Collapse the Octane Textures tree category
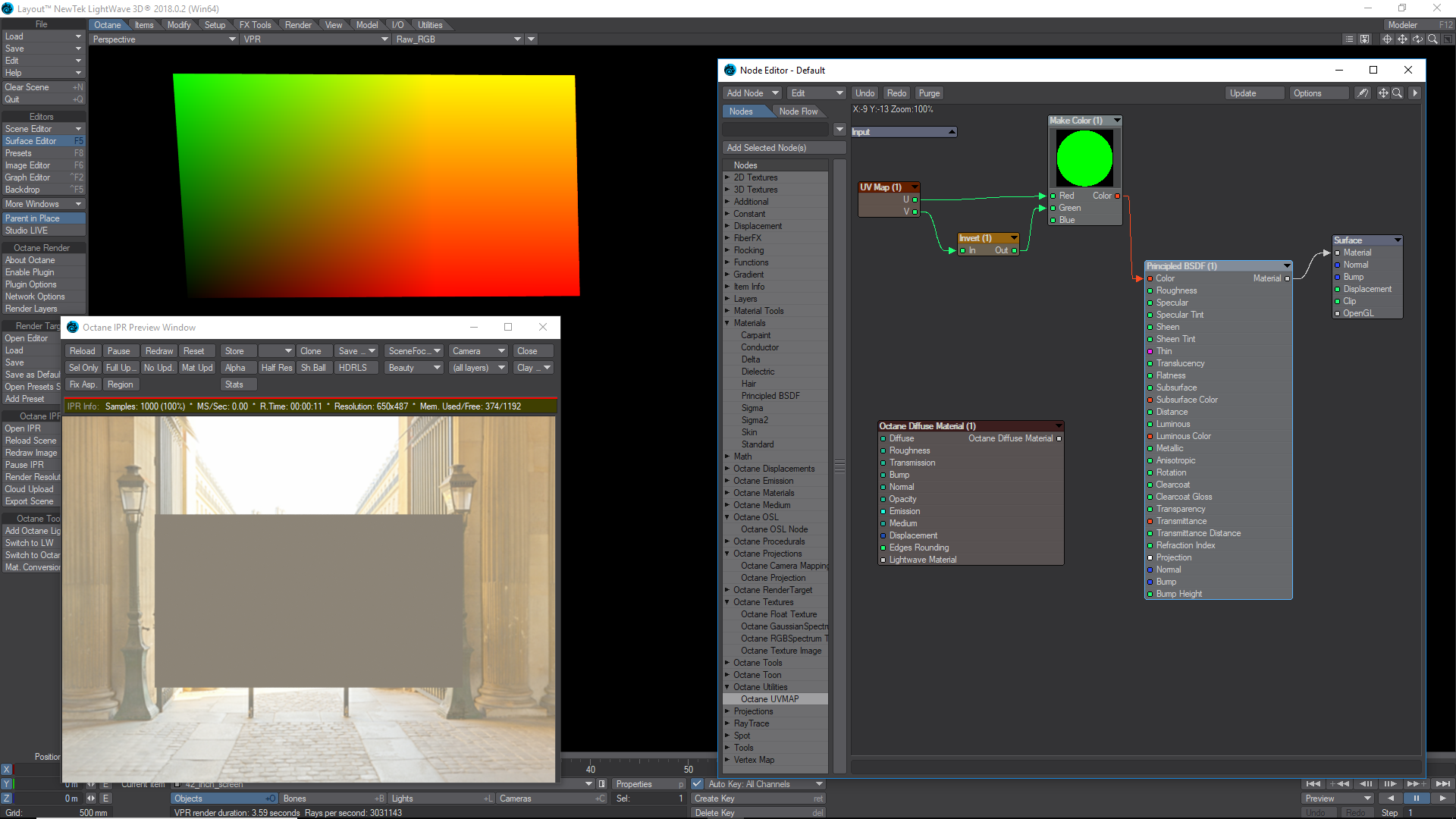 [x=727, y=602]
